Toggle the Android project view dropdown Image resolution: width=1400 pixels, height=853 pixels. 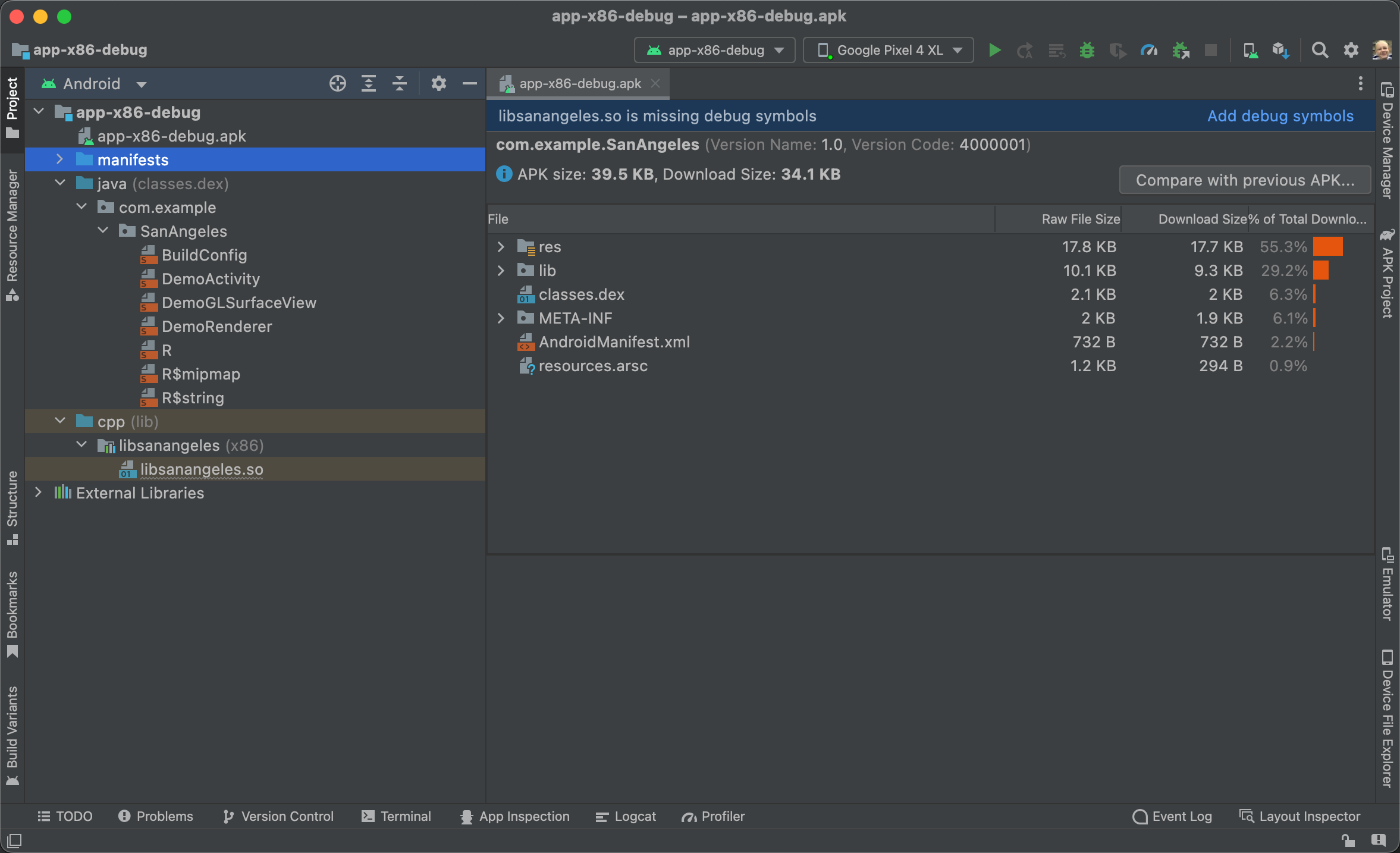[x=95, y=83]
